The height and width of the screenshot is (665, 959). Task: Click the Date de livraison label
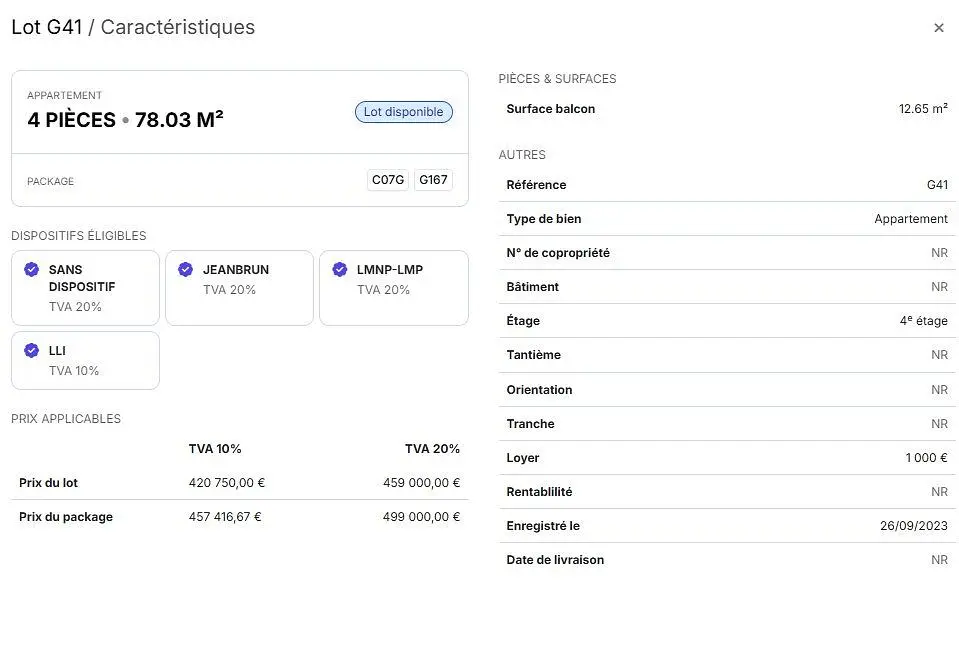(555, 560)
